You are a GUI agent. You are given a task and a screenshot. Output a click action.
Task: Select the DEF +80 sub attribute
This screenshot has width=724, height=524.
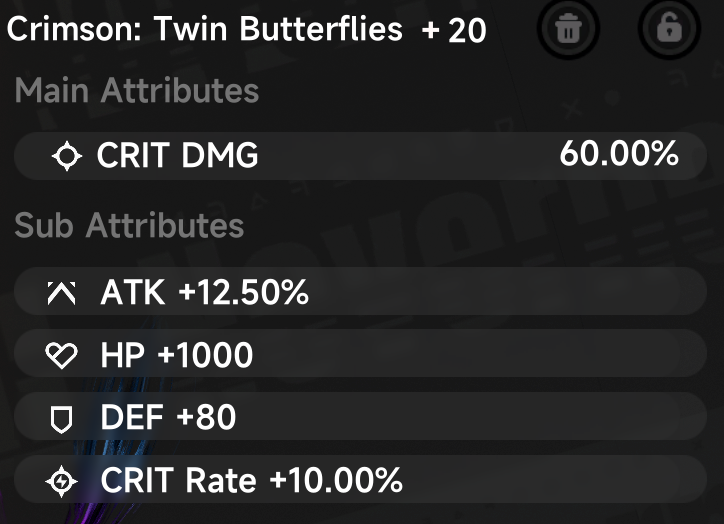360,416
